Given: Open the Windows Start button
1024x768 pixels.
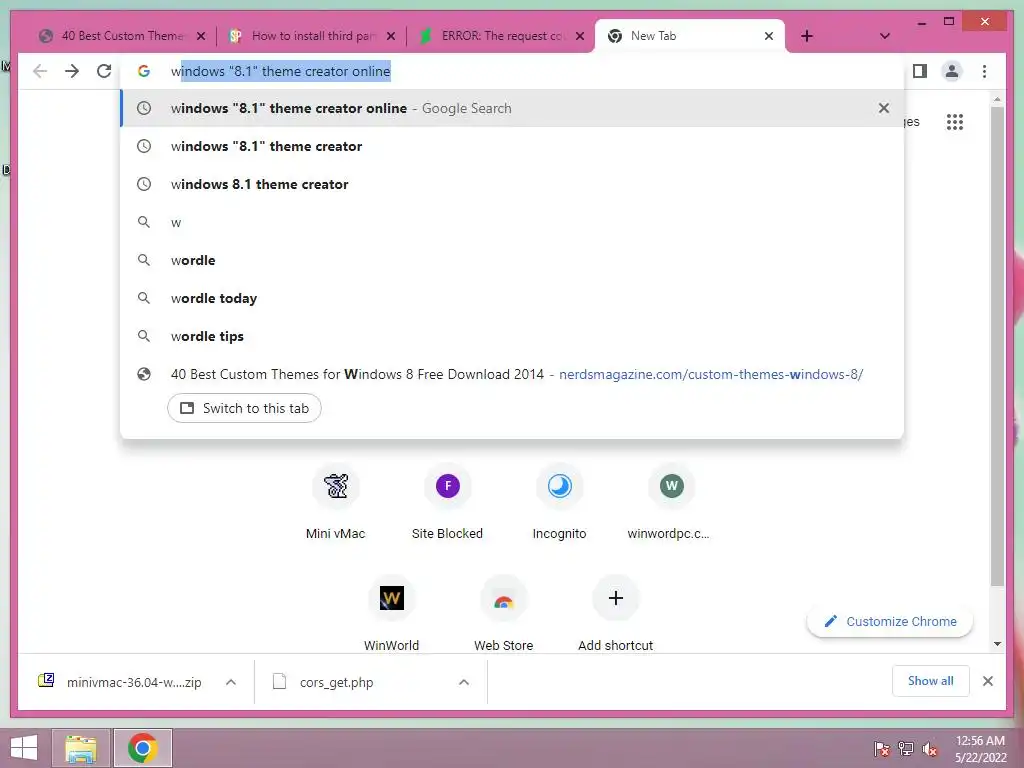Looking at the screenshot, I should (24, 748).
